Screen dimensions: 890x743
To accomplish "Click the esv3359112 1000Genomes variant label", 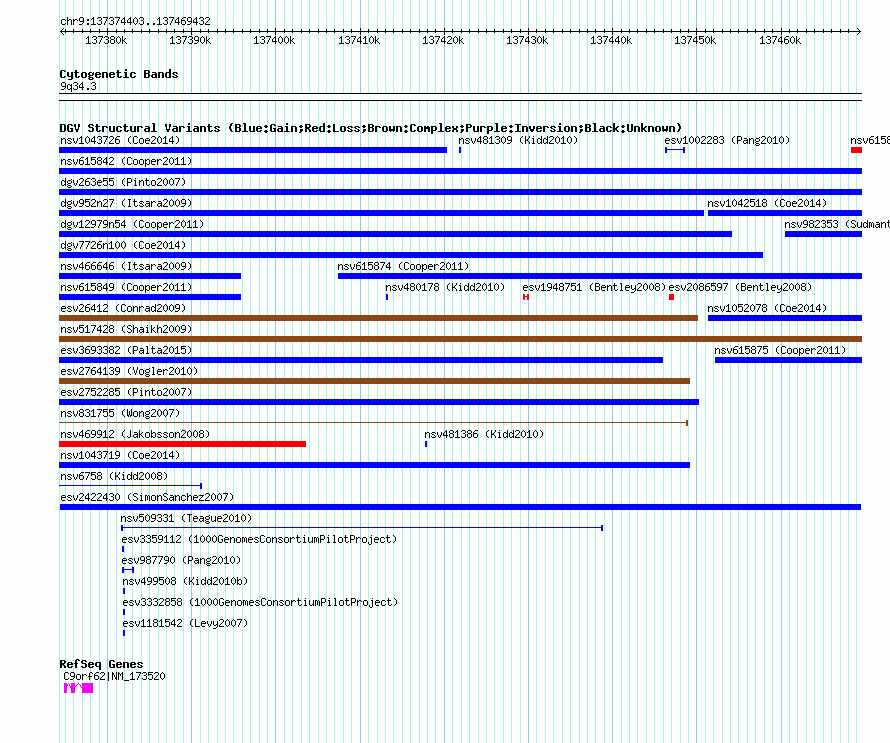I will [x=259, y=539].
